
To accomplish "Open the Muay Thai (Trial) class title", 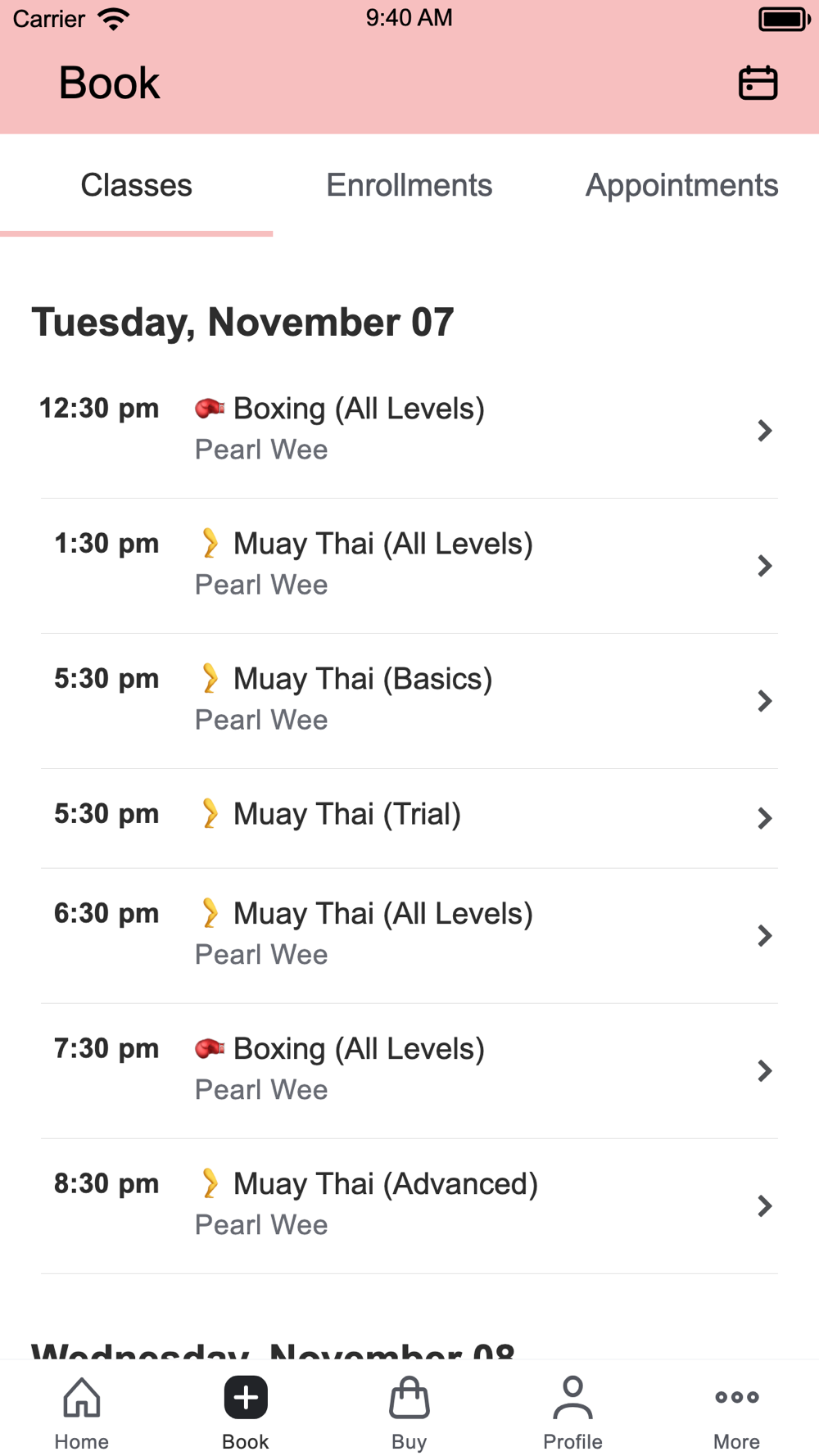I will click(347, 815).
